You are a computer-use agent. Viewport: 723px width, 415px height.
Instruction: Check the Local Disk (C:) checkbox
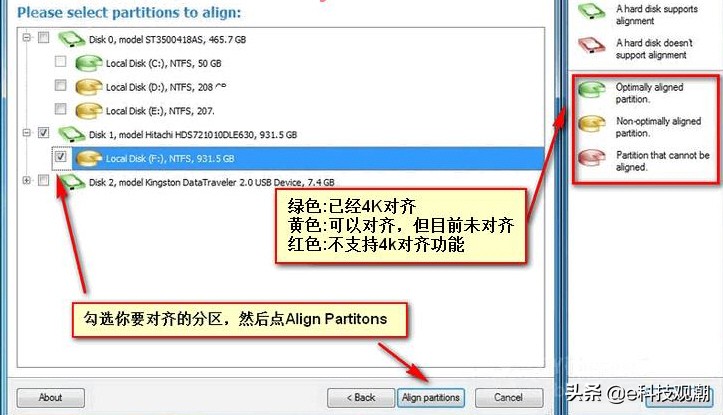(60, 61)
